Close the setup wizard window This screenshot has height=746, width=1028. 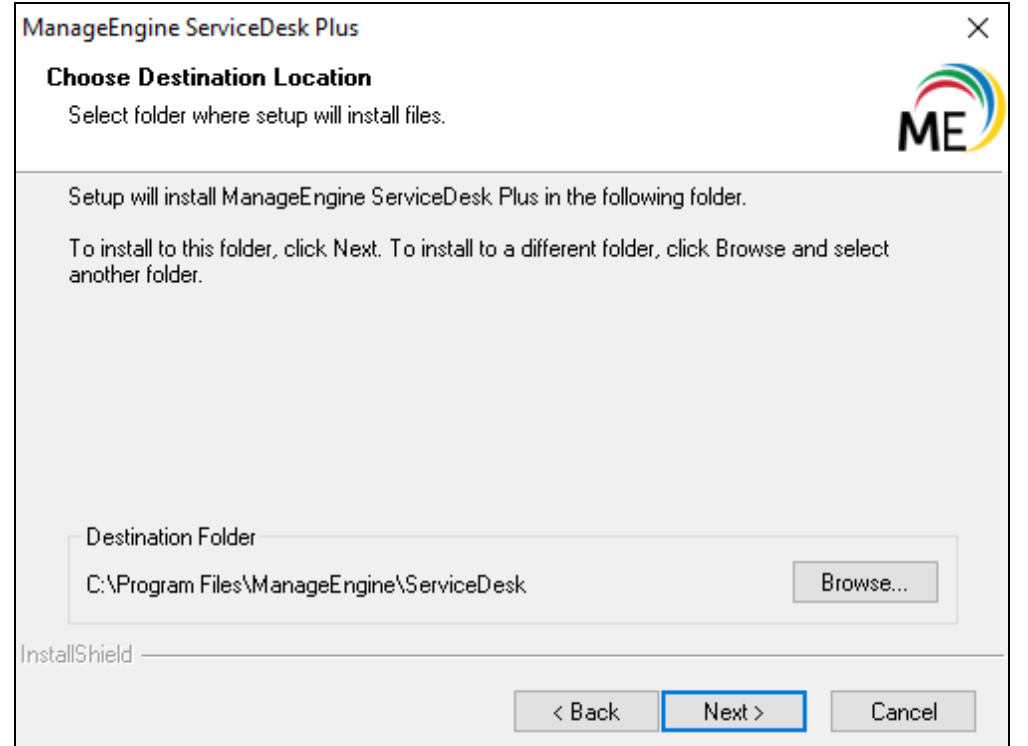980,28
